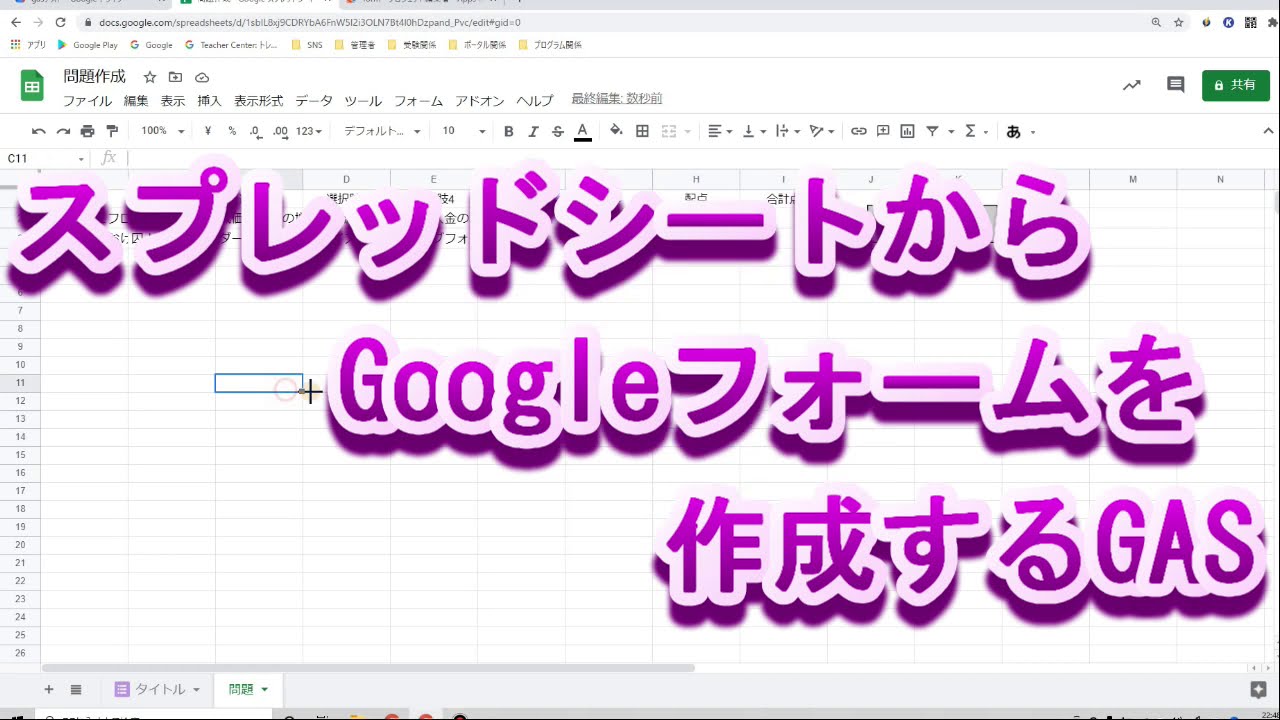Image resolution: width=1280 pixels, height=720 pixels.
Task: Open the ツール menu
Action: tap(363, 101)
